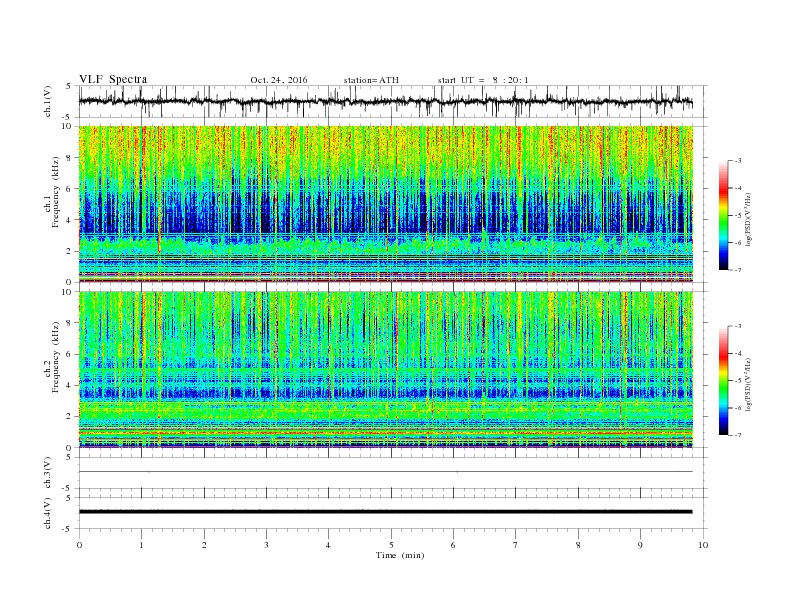Click the "-3" value on ch.2 colorbar

coord(737,326)
